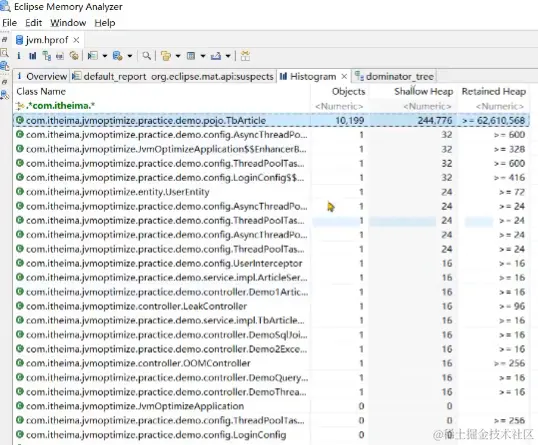Image resolution: width=538 pixels, height=445 pixels.
Task: Select the JvmOptimizeApplication row with 0 objects
Action: [271, 406]
